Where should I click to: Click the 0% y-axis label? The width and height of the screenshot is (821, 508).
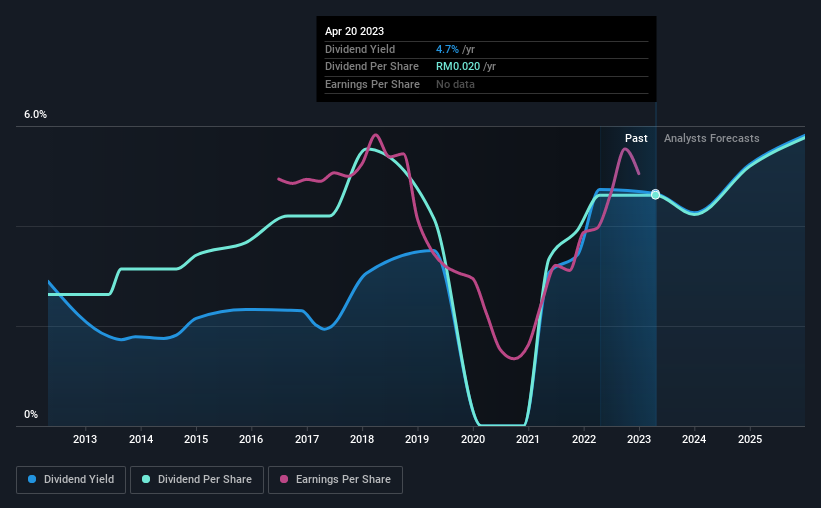click(31, 414)
